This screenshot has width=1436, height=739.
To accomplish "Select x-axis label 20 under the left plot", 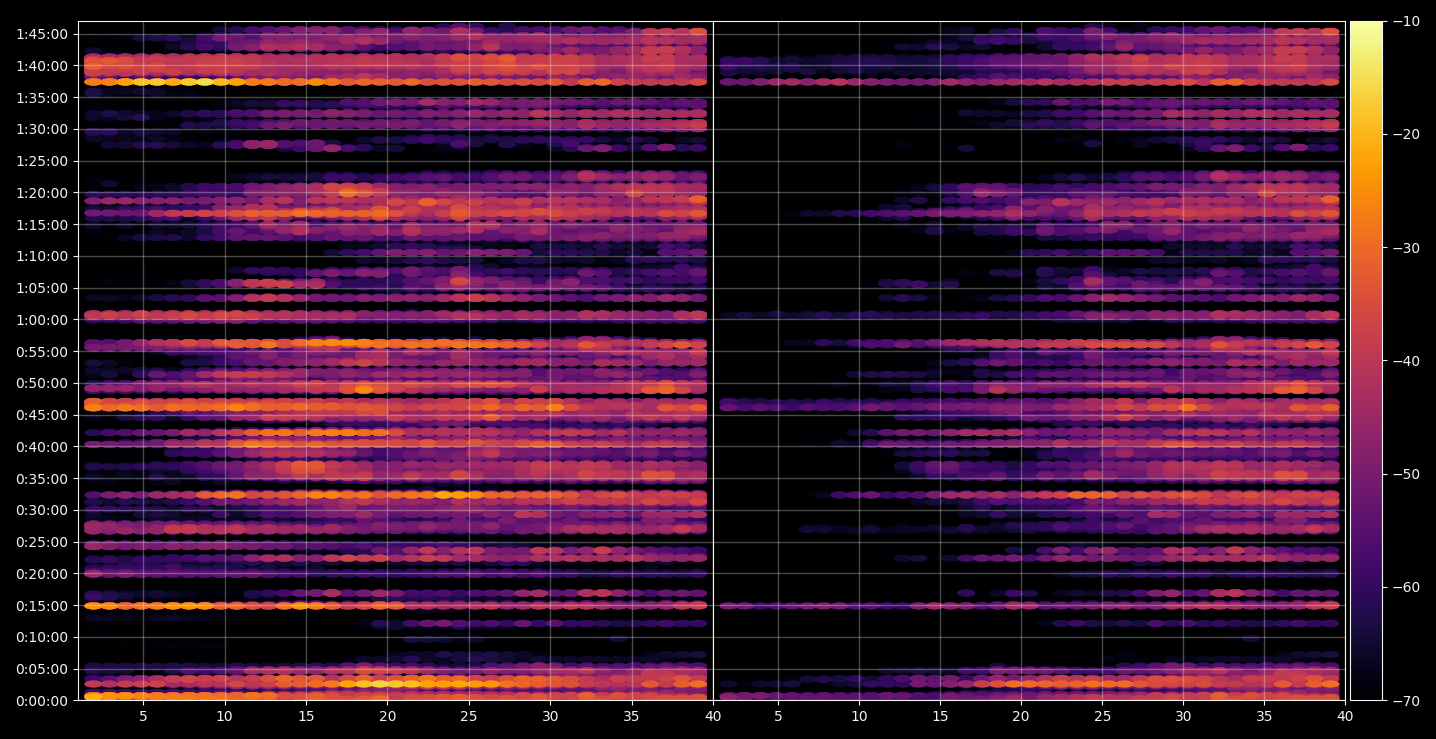I will click(x=387, y=716).
